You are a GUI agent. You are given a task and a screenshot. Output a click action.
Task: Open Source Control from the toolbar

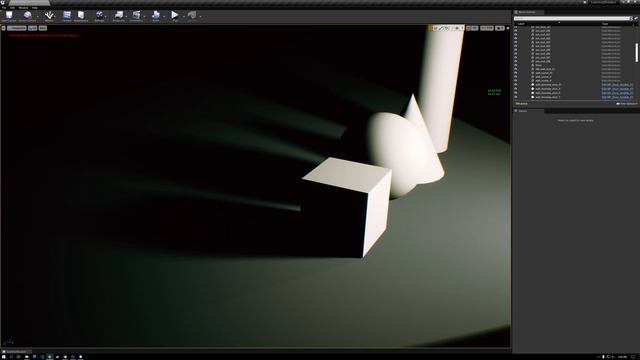pos(27,16)
